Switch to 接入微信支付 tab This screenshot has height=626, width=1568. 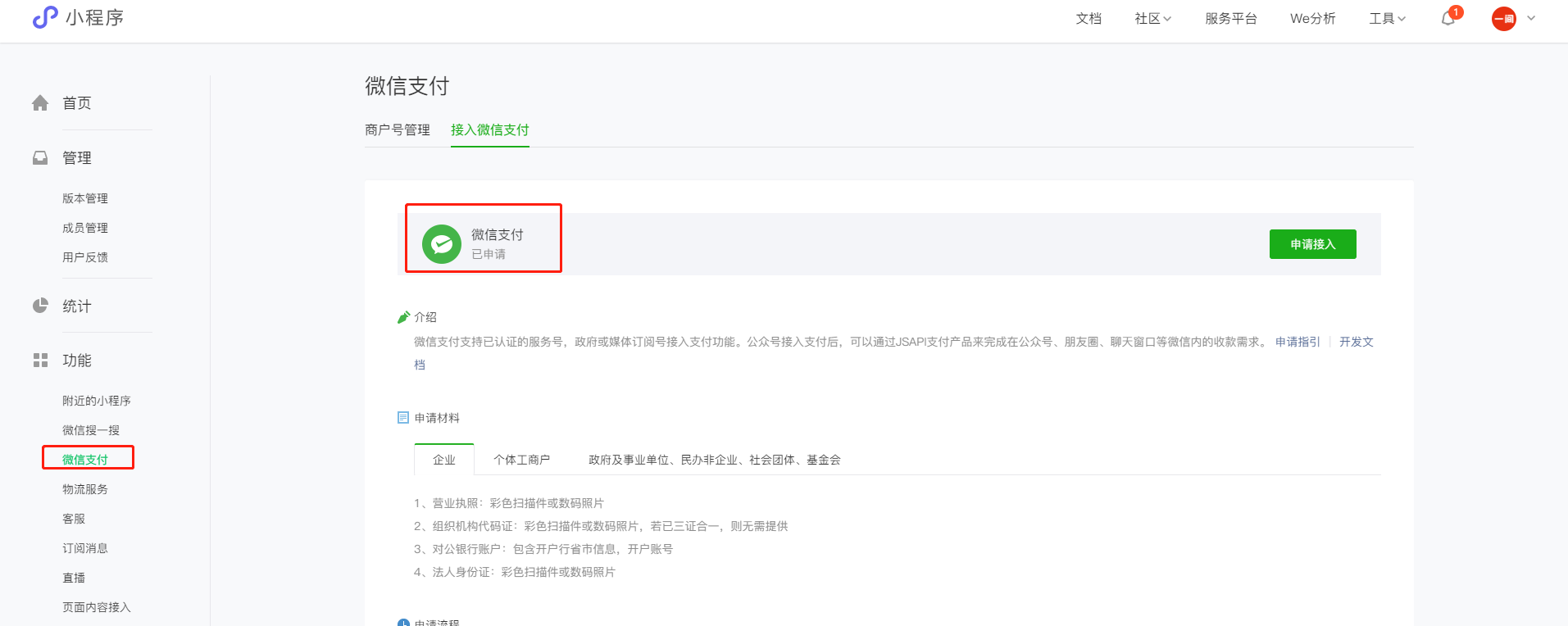(x=490, y=129)
